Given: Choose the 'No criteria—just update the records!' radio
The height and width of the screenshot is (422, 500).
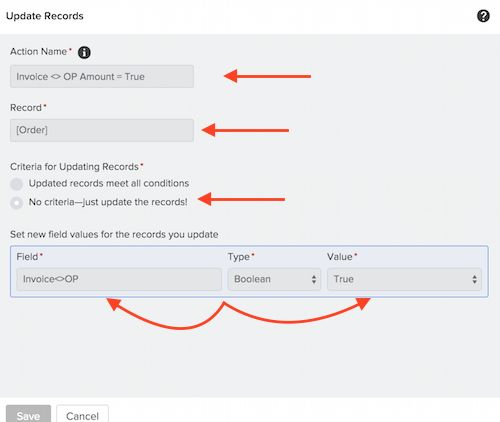Looking at the screenshot, I should tap(16, 203).
